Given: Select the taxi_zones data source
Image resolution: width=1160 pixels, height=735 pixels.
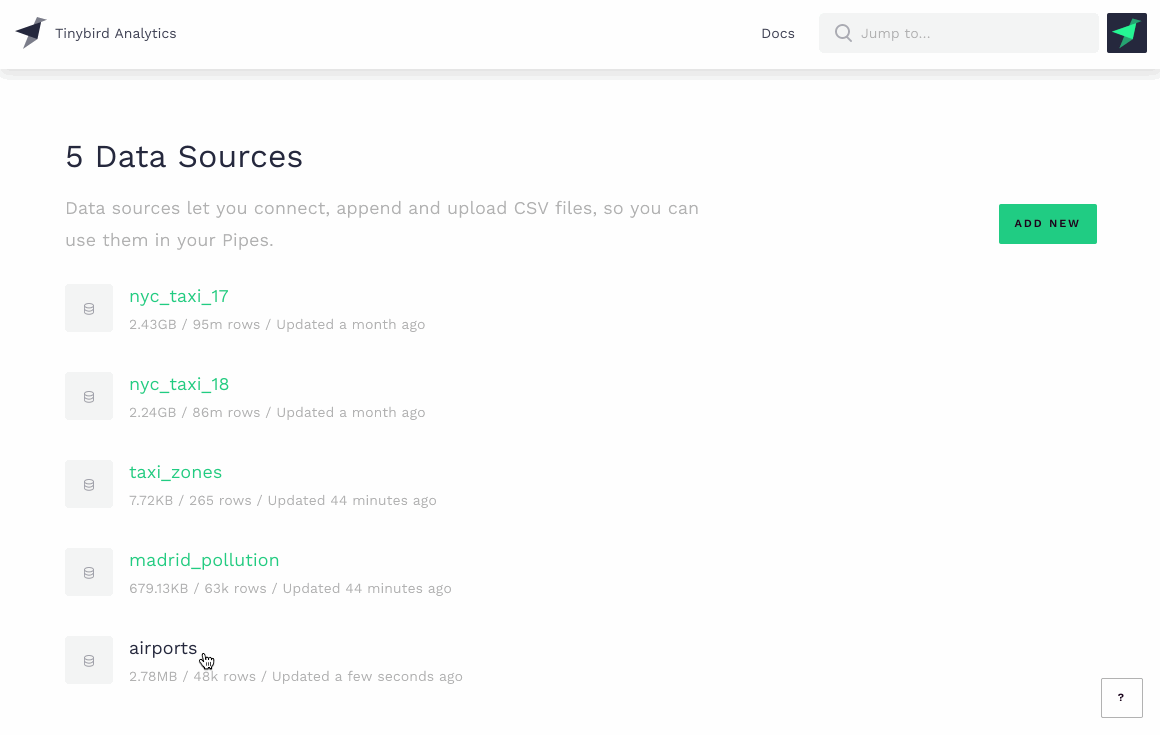Looking at the screenshot, I should click(x=175, y=472).
